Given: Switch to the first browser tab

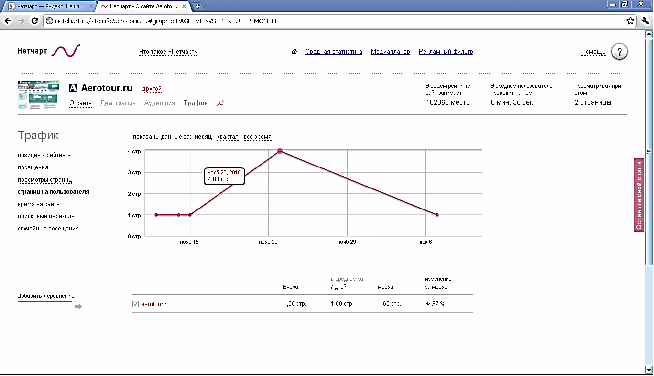Looking at the screenshot, I should point(49,6).
